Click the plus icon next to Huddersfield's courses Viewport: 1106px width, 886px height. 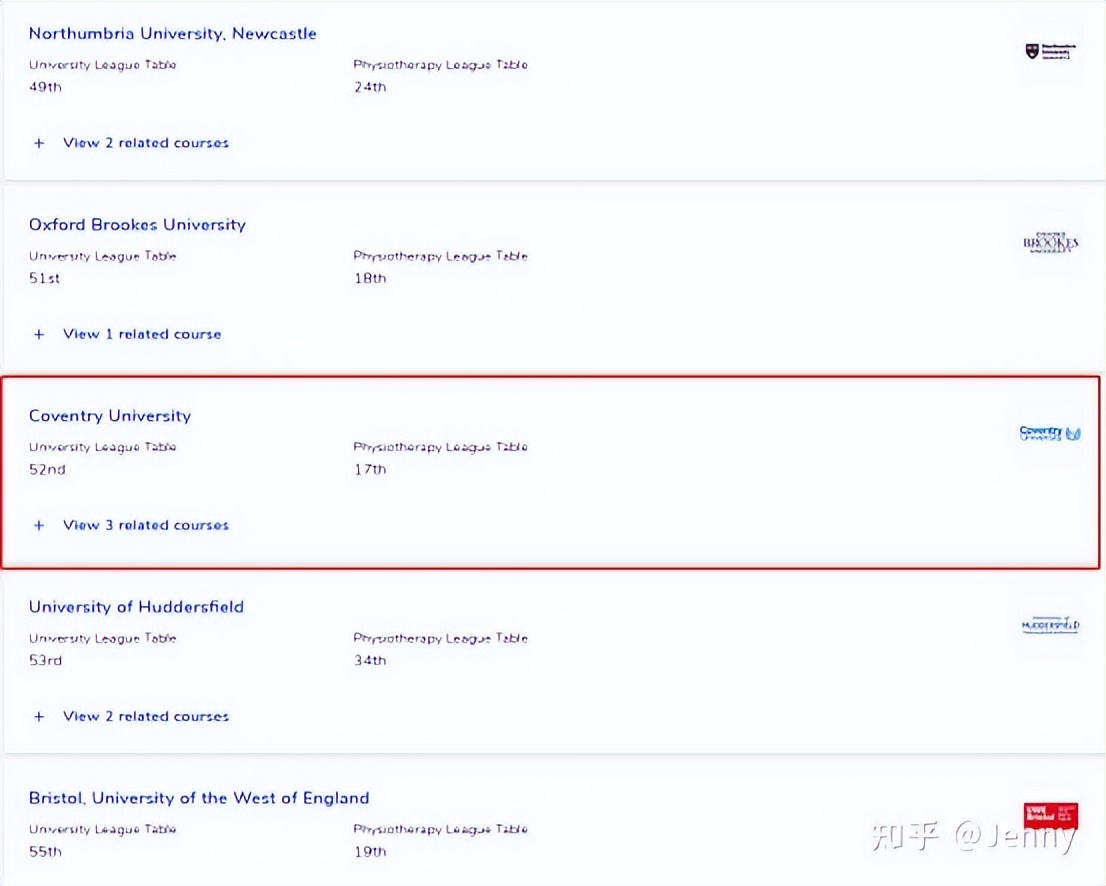(x=39, y=715)
